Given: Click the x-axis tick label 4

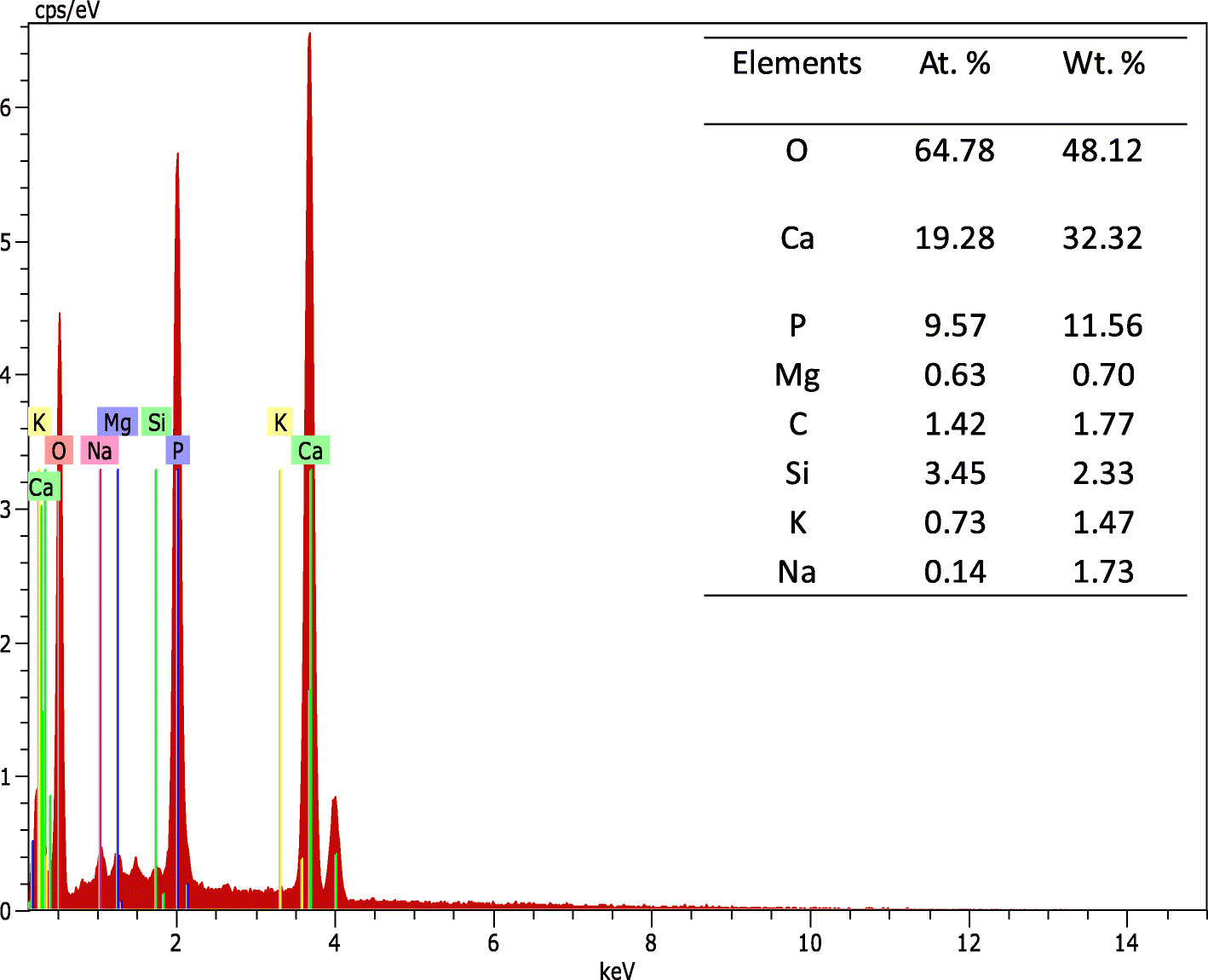Looking at the screenshot, I should 335,942.
